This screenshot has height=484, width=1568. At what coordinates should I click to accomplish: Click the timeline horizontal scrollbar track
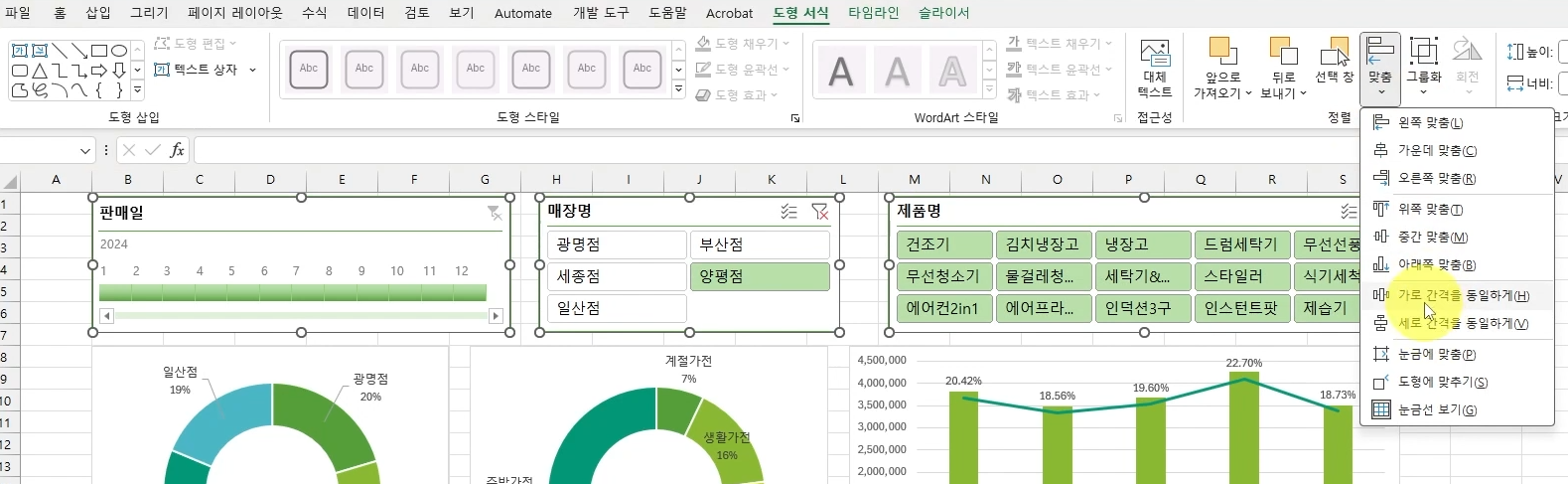pos(302,316)
